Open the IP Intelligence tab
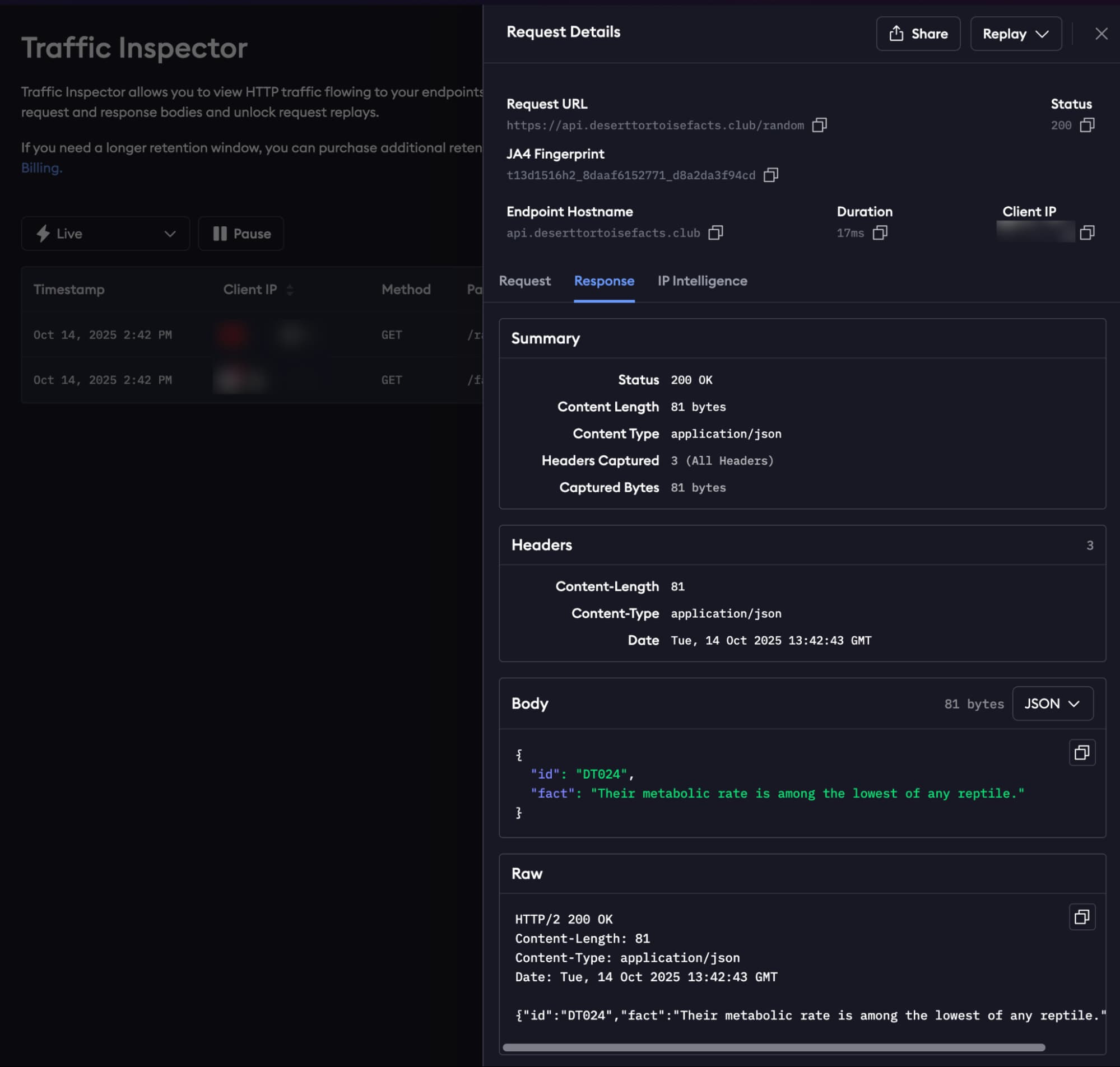Image resolution: width=1120 pixels, height=1067 pixels. pos(702,281)
